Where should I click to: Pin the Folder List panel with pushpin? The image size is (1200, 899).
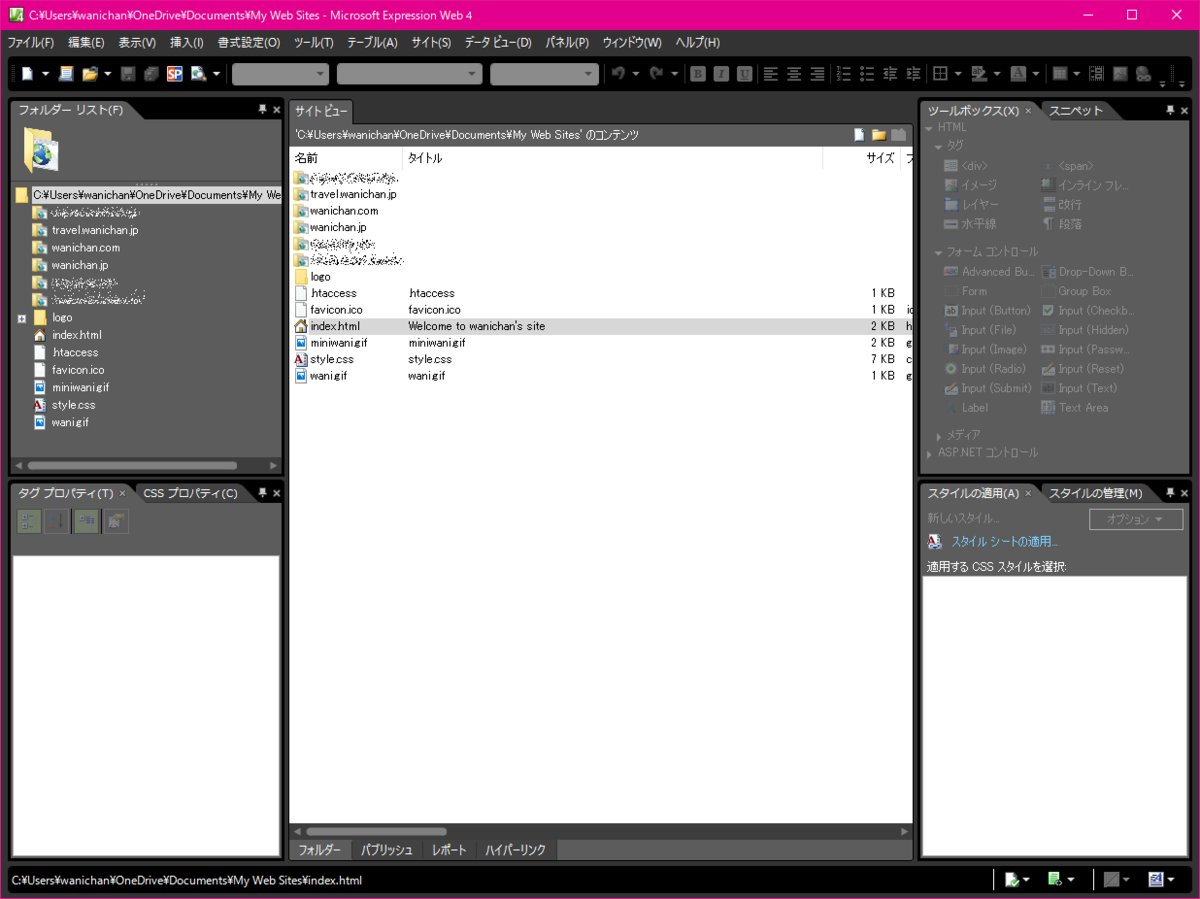pyautogui.click(x=263, y=110)
